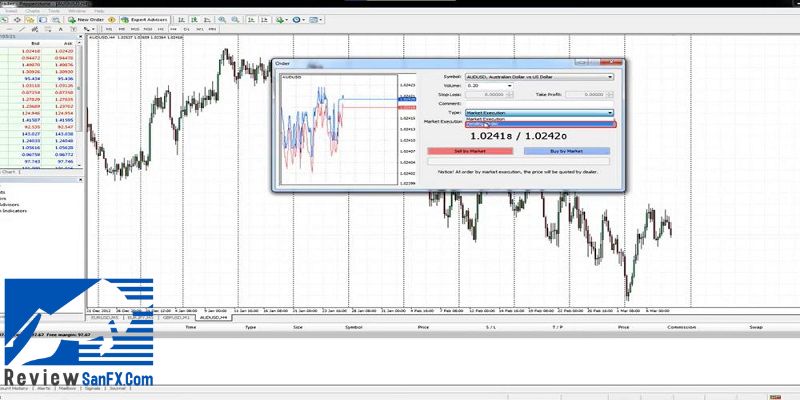800x400 pixels.
Task: Click the Sell by Market button
Action: (x=469, y=152)
